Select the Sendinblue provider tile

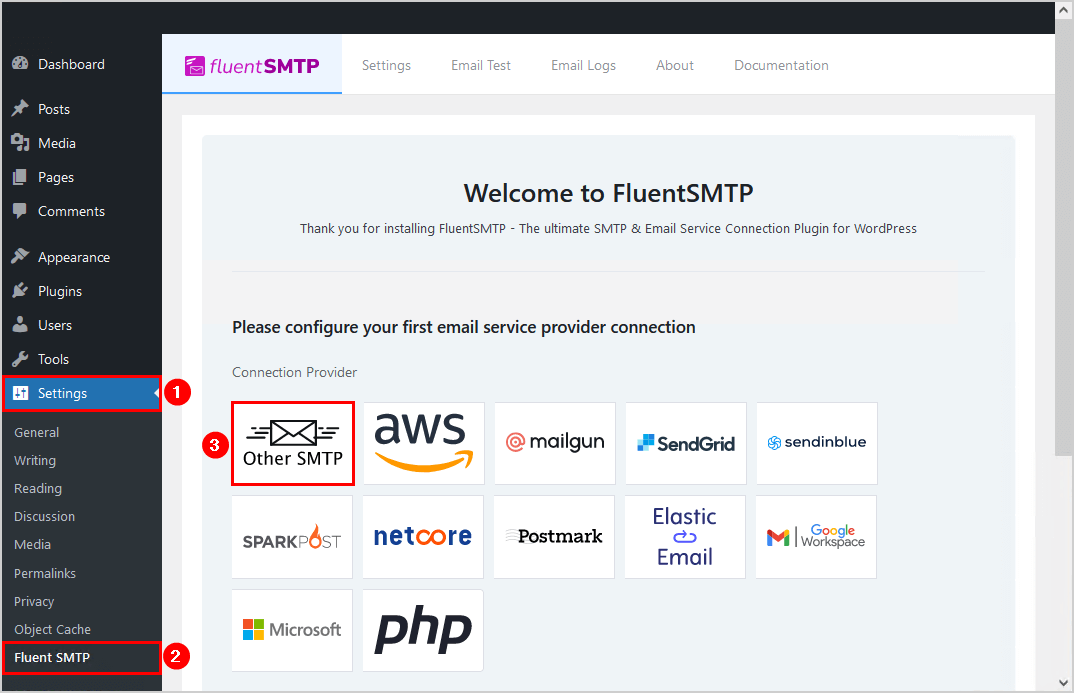[816, 444]
